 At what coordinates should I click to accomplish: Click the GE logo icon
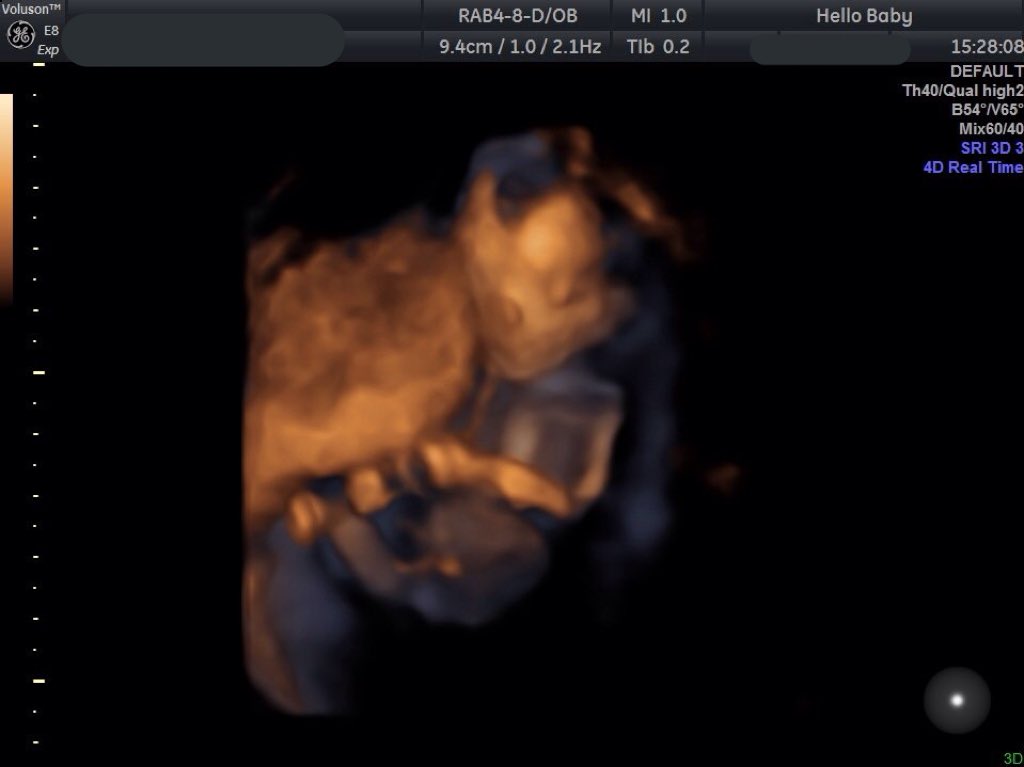[20, 35]
